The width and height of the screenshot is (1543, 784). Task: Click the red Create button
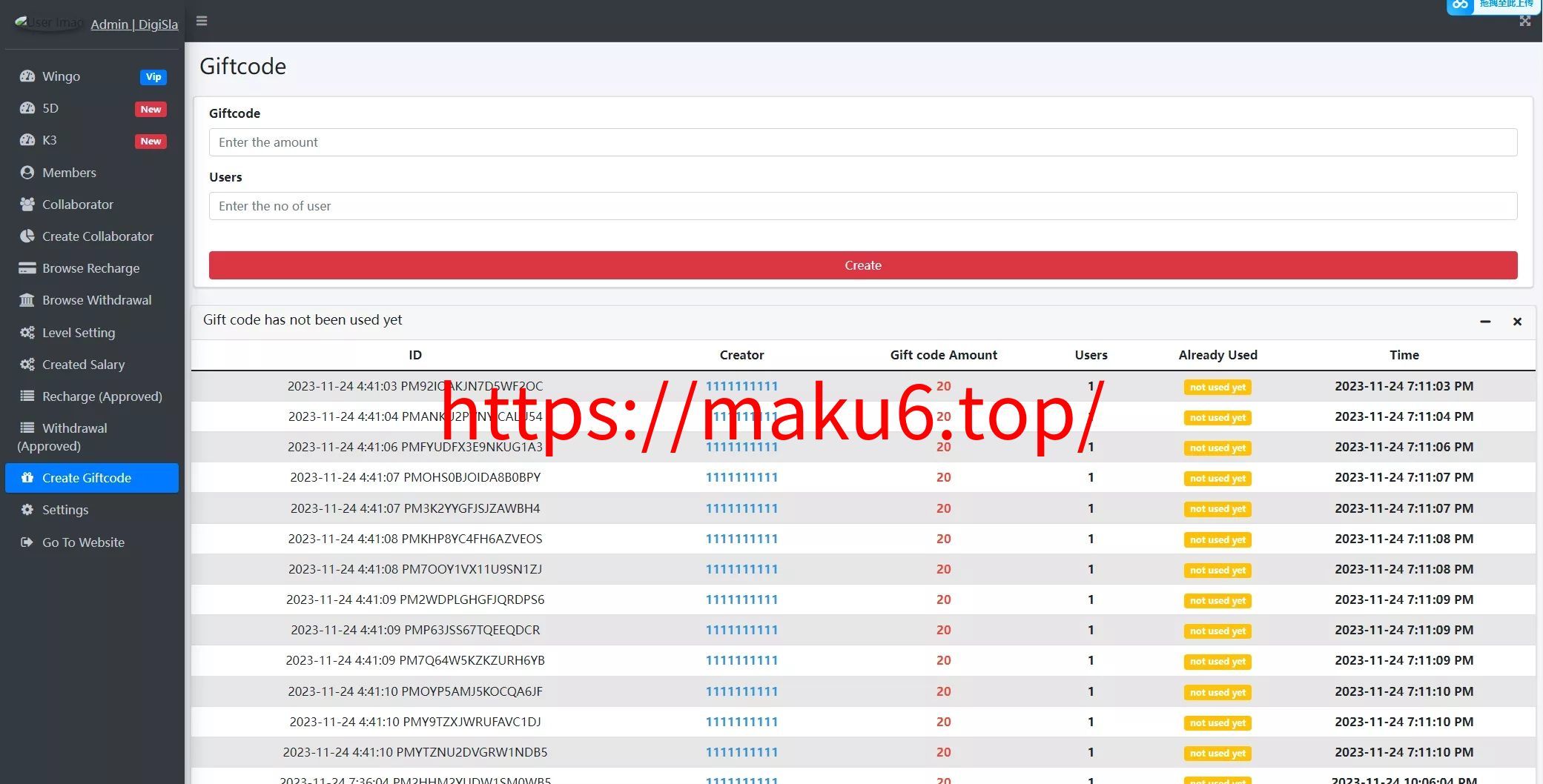point(863,265)
